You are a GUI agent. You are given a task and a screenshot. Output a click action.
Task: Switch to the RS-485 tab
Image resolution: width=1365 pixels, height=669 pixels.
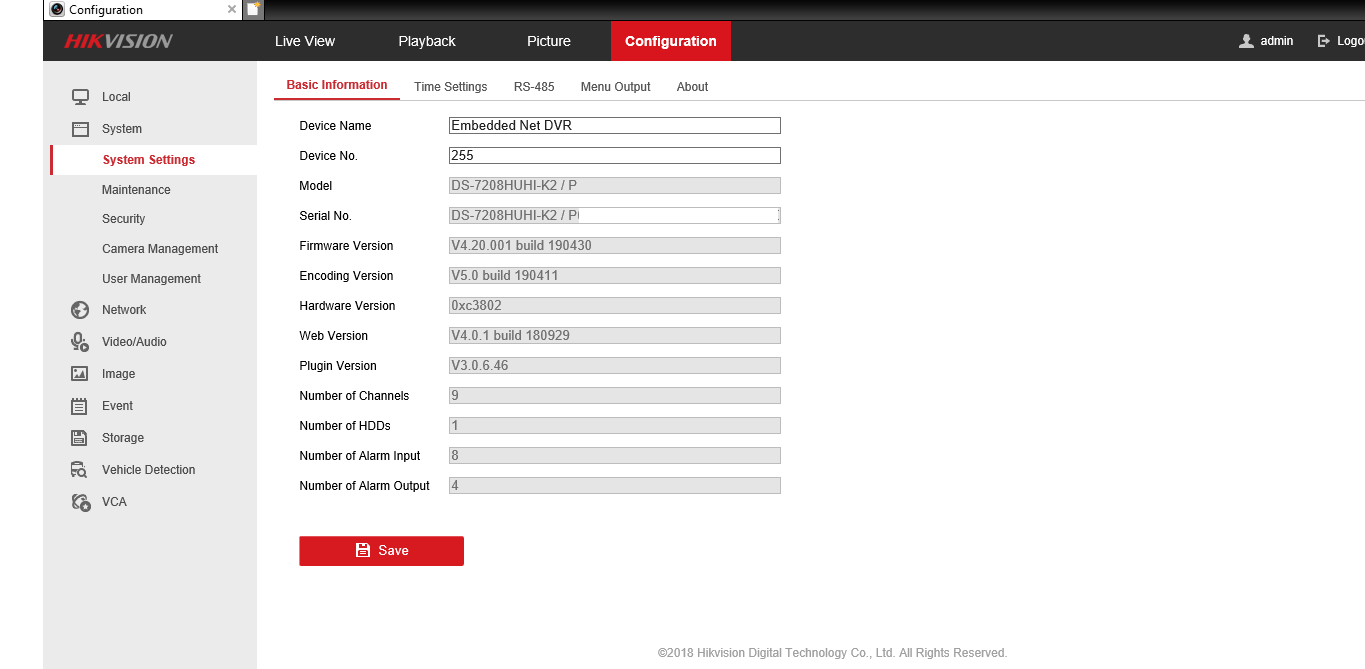[x=534, y=87]
